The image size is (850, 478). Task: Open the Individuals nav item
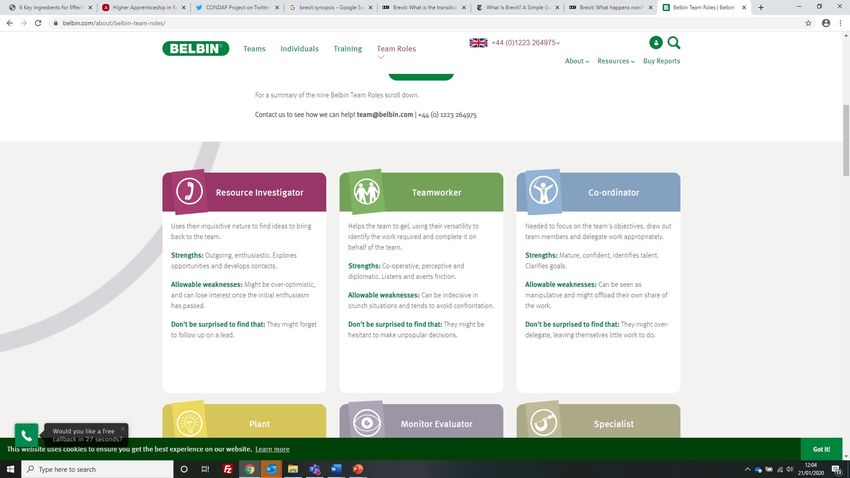(299, 49)
